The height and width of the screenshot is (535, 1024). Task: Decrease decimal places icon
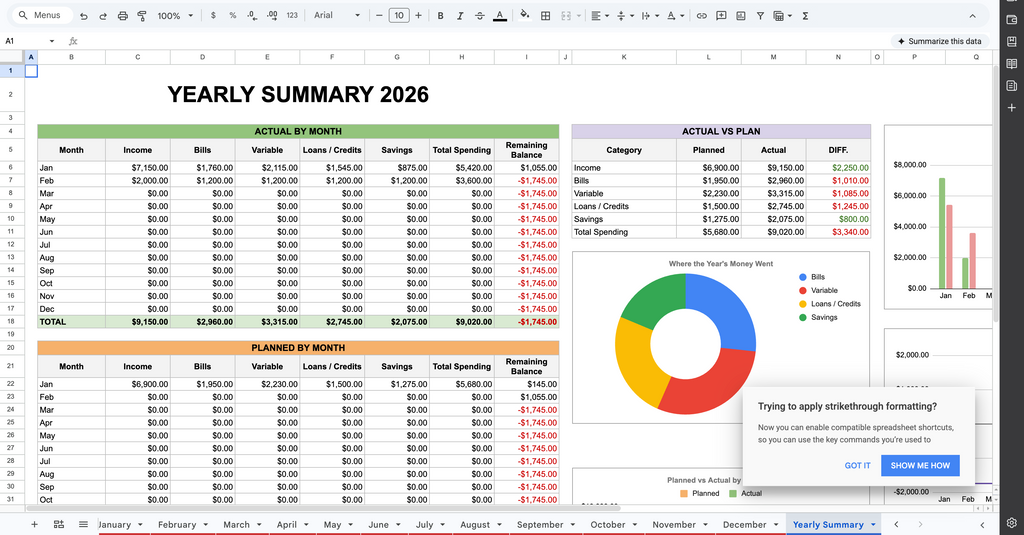252,16
